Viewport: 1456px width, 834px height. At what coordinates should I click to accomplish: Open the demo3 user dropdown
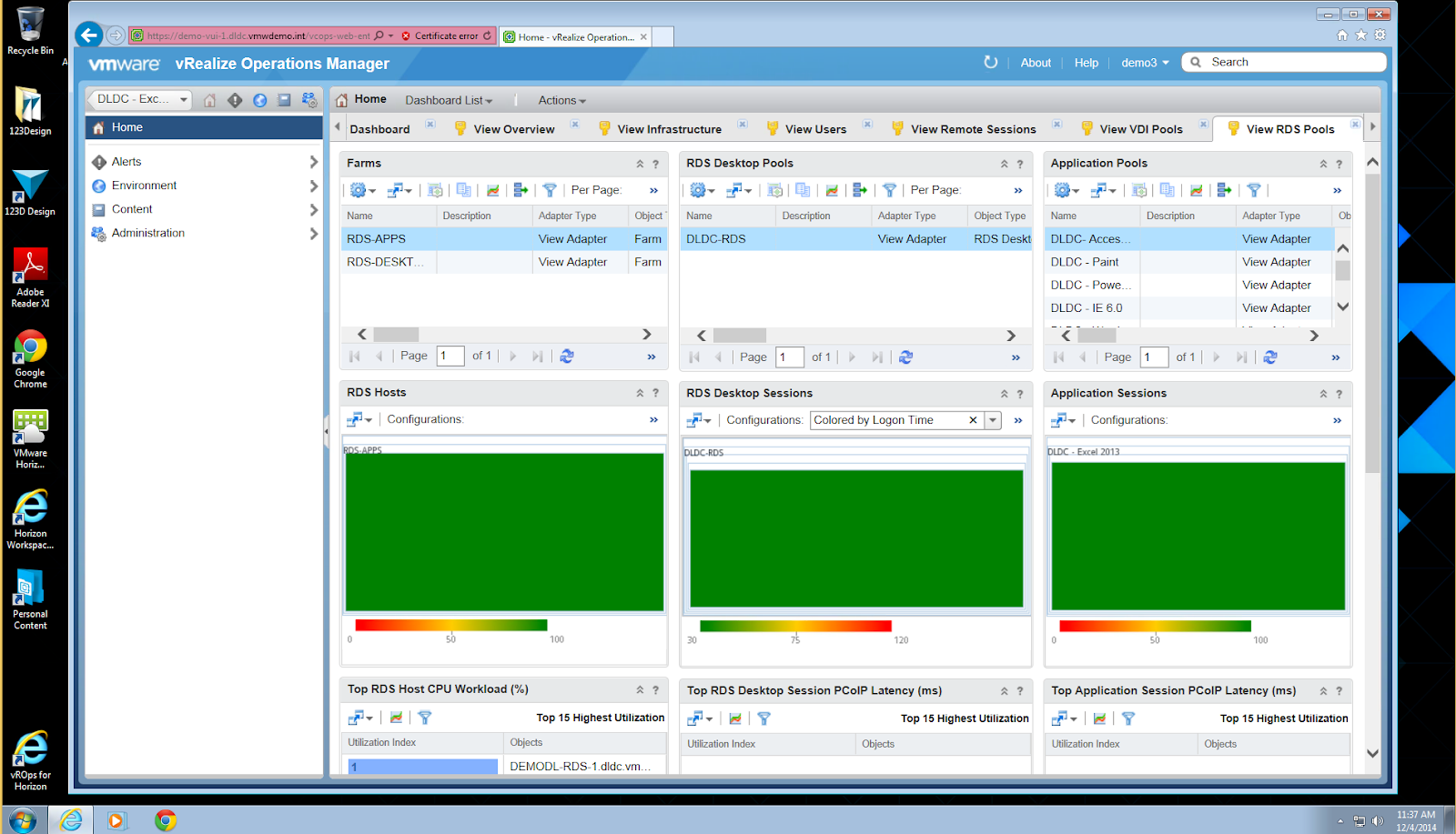click(1145, 63)
